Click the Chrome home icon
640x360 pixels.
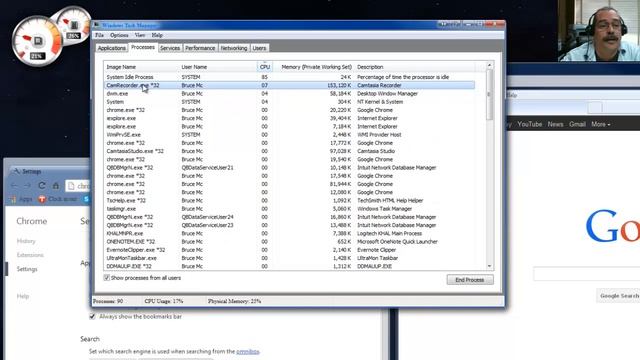[56, 186]
